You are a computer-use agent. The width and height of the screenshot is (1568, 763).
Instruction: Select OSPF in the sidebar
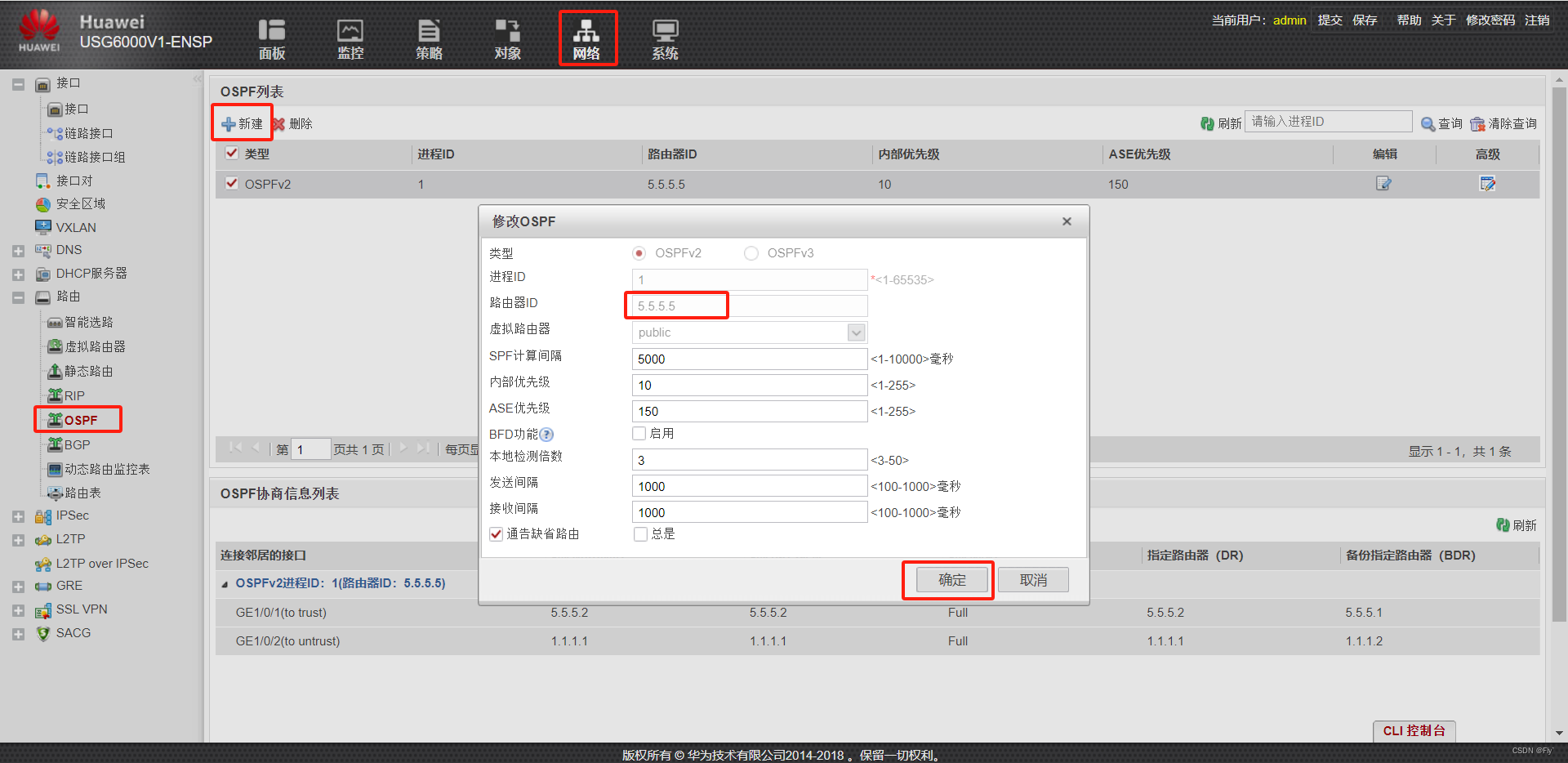80,420
